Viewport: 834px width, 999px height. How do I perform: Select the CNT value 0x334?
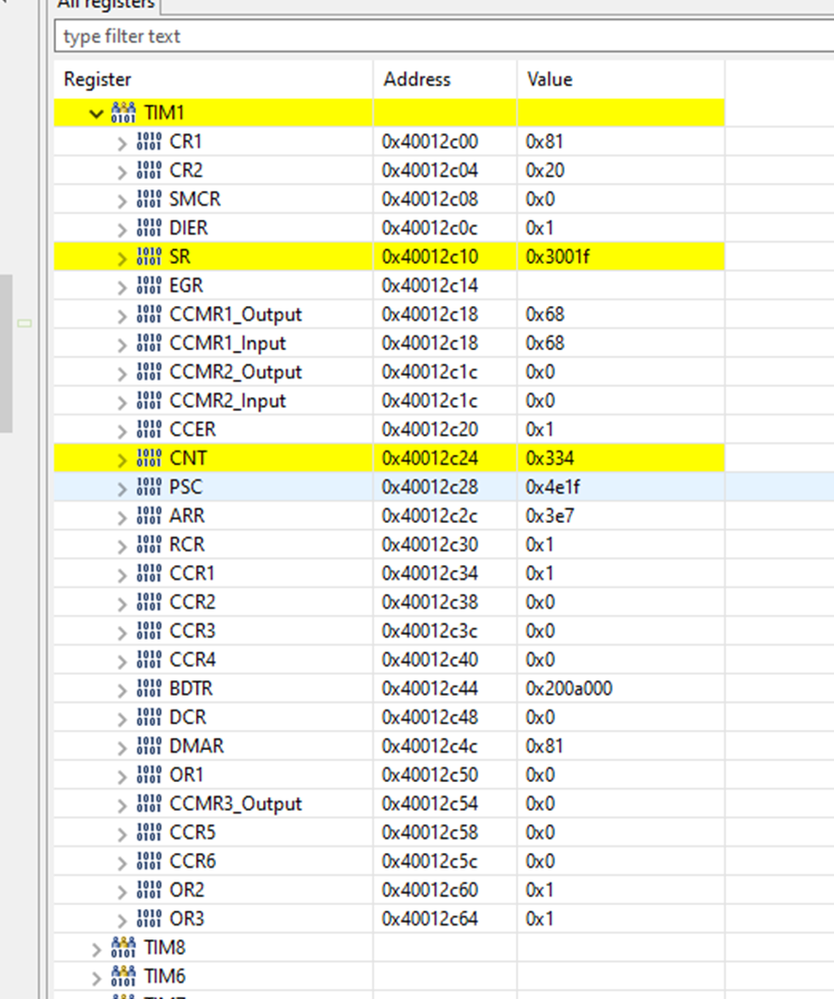(x=550, y=458)
